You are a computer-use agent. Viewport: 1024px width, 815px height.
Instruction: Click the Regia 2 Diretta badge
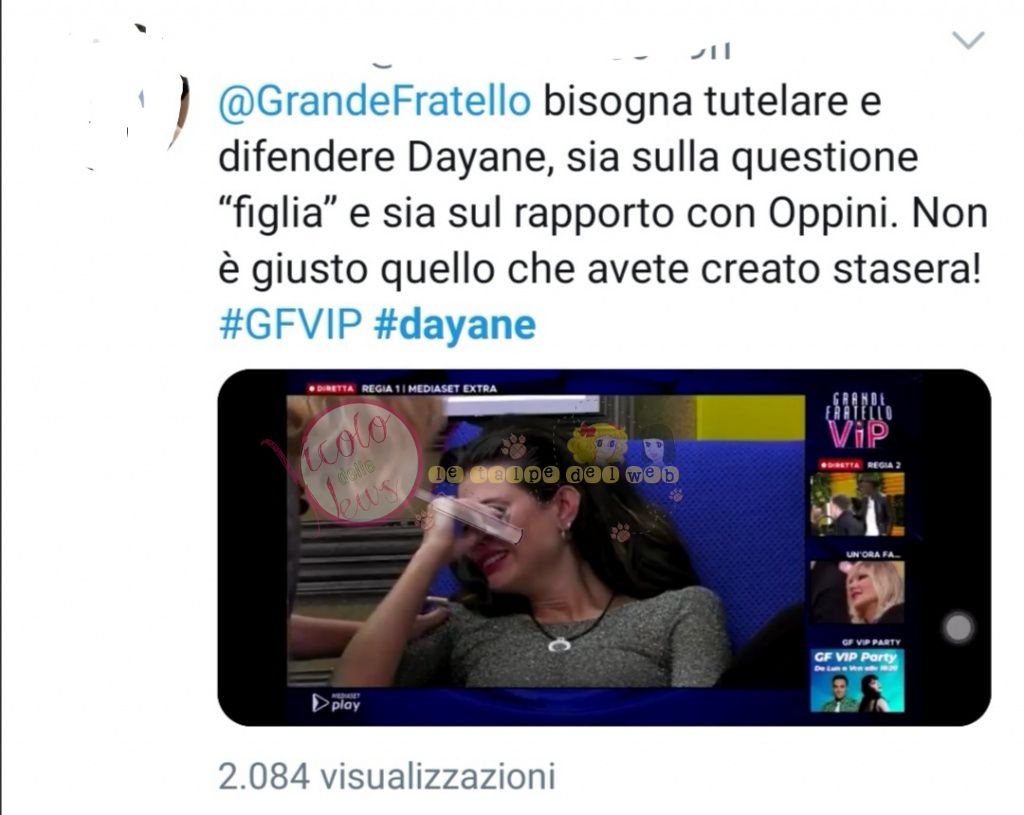point(840,465)
